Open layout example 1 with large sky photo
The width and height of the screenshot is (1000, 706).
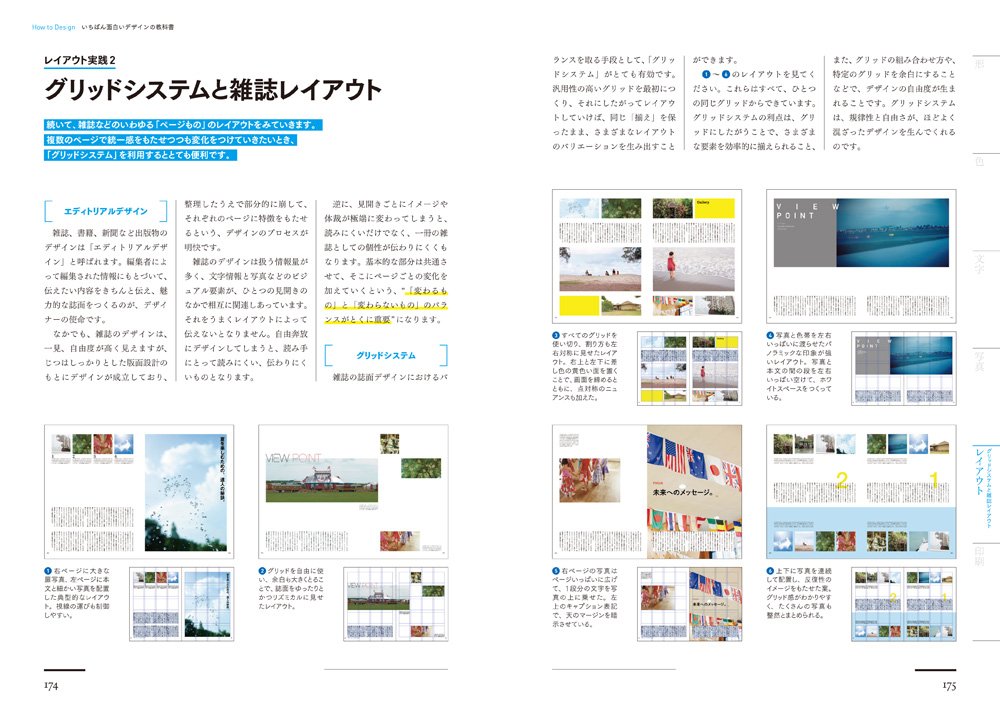pyautogui.click(x=139, y=492)
